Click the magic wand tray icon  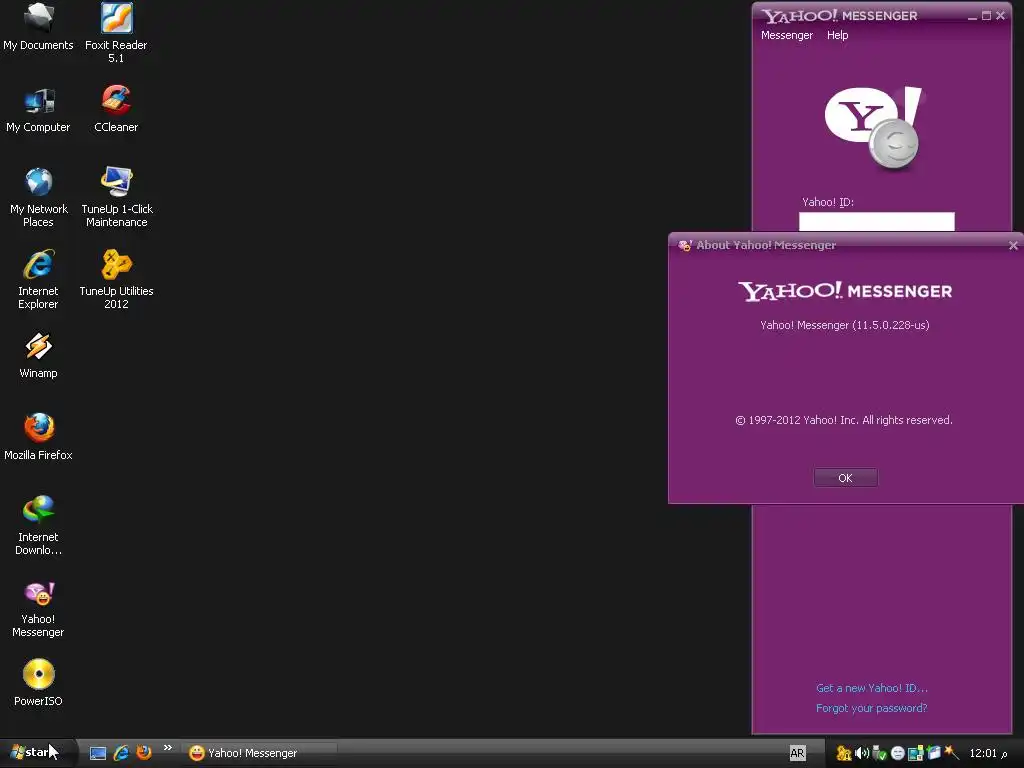point(952,753)
